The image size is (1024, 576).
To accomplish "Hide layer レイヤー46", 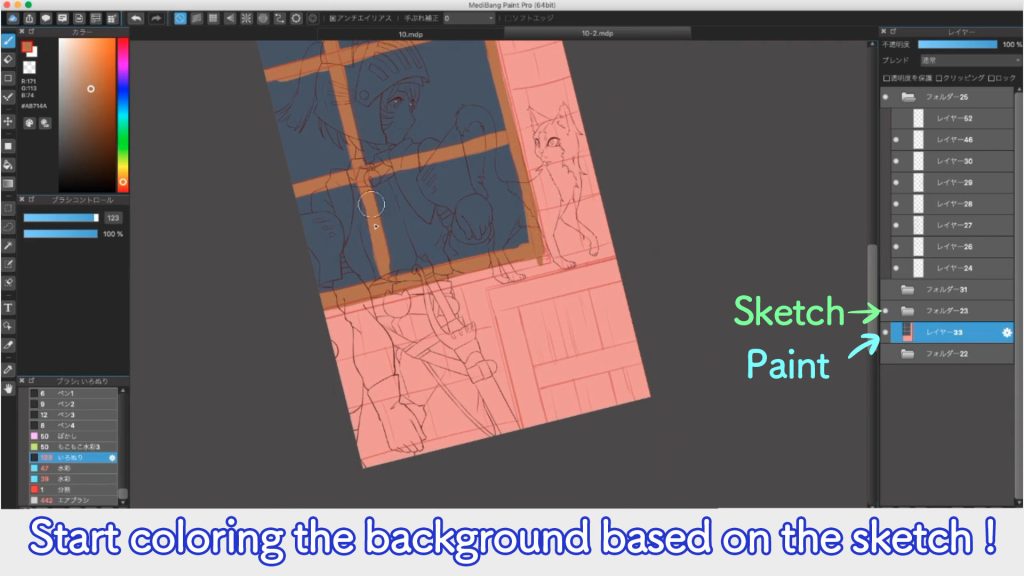I will pyautogui.click(x=895, y=140).
